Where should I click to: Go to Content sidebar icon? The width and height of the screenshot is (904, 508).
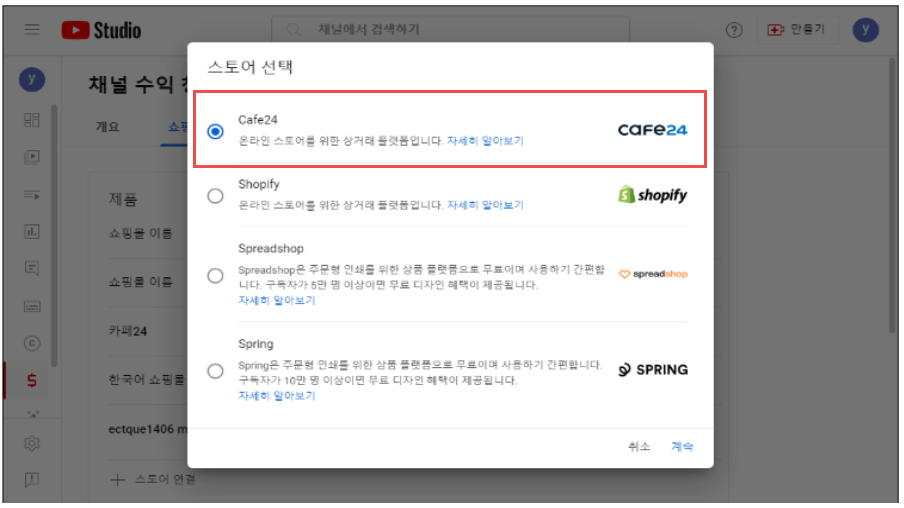point(32,157)
